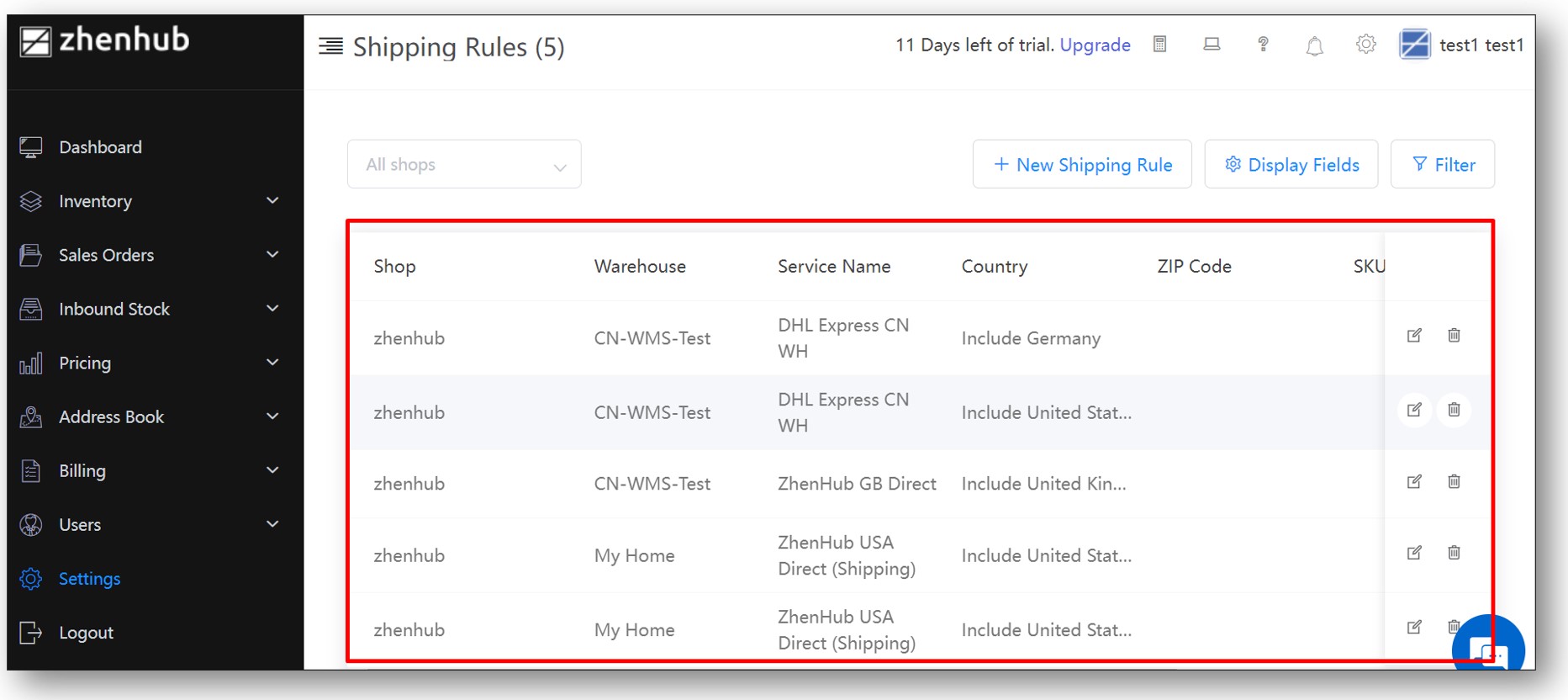Delete the Include Germany shipping rule
Screen dimensions: 1568x700
(x=1454, y=335)
